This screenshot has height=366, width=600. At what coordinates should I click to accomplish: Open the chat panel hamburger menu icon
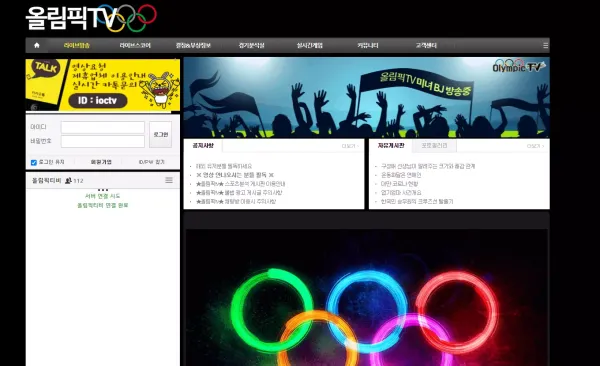coord(169,180)
